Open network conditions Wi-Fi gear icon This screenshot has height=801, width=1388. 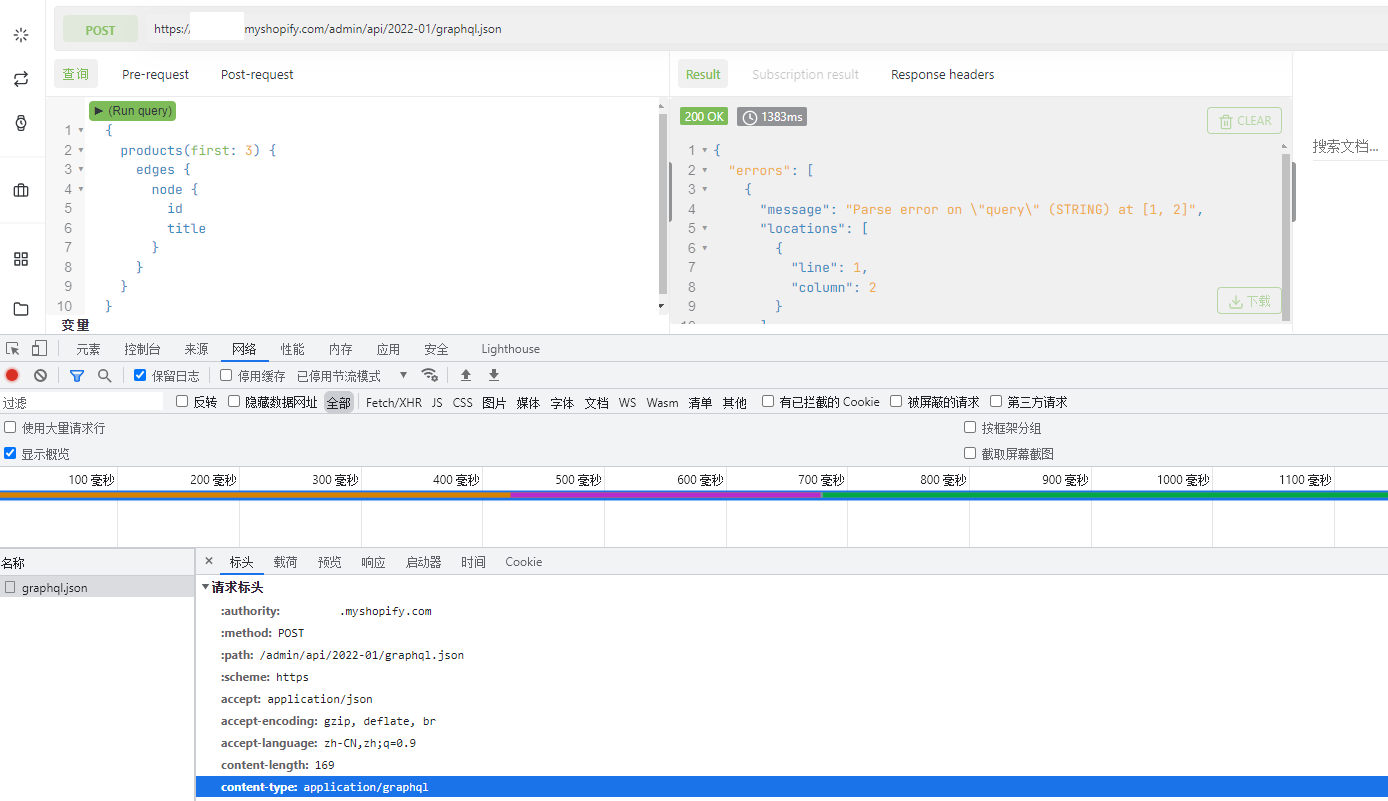point(430,375)
